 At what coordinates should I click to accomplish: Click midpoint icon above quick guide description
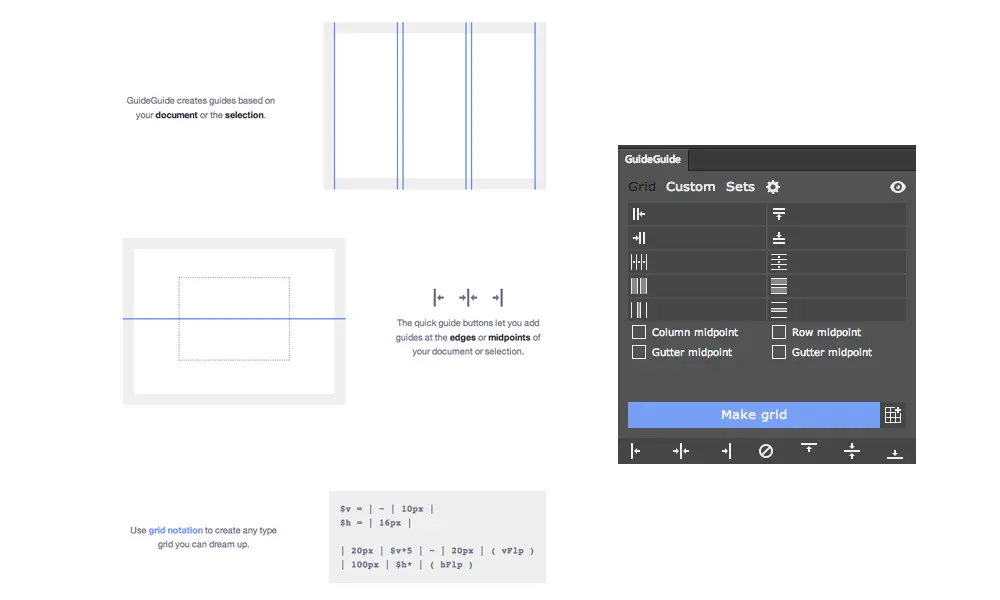pyautogui.click(x=468, y=297)
